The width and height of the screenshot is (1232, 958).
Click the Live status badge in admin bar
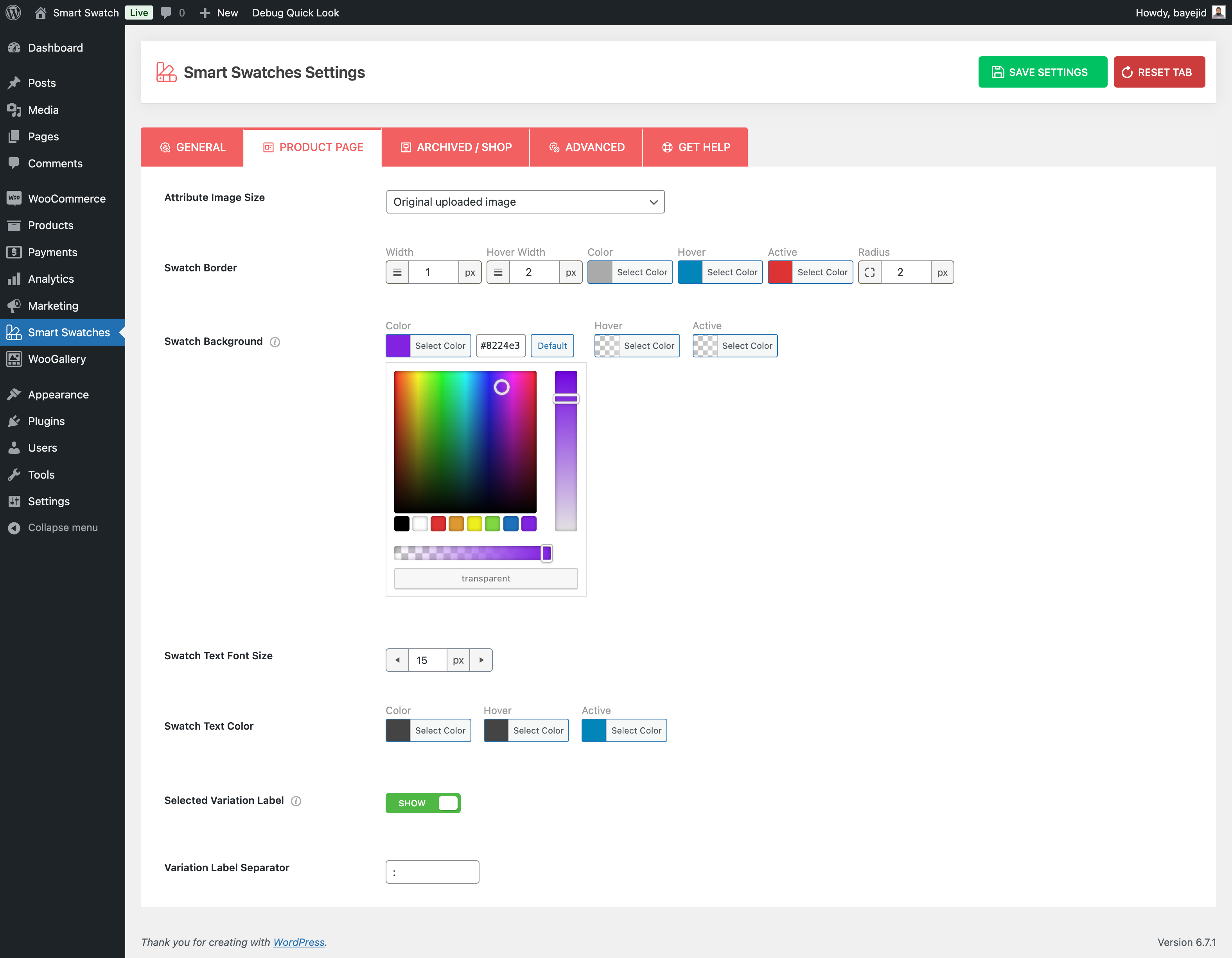coord(139,13)
